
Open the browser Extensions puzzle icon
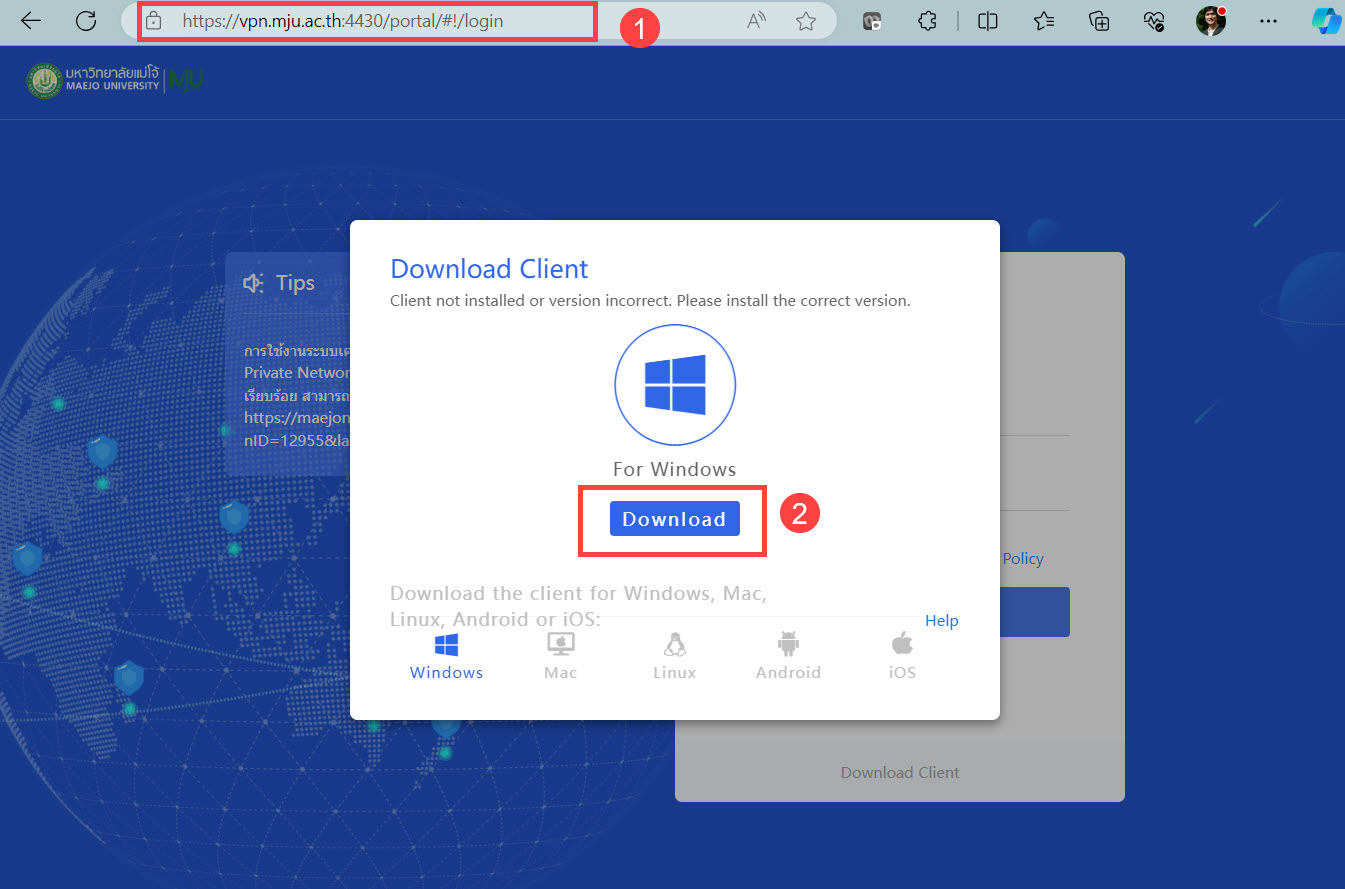(x=927, y=21)
